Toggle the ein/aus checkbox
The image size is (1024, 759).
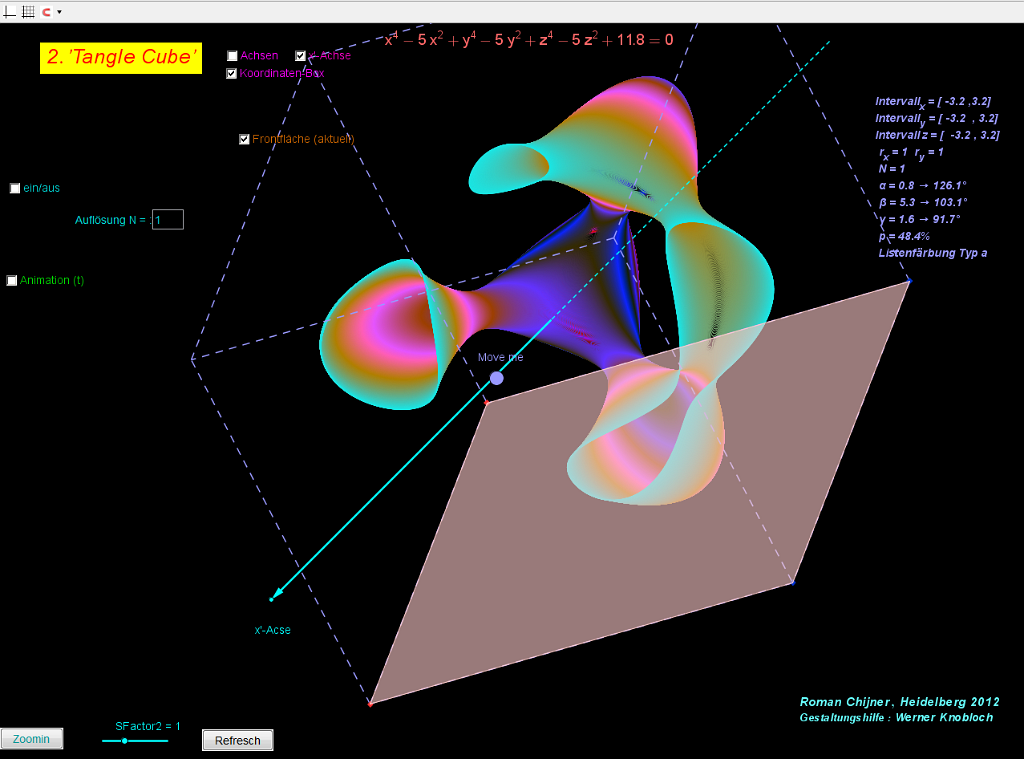point(15,188)
